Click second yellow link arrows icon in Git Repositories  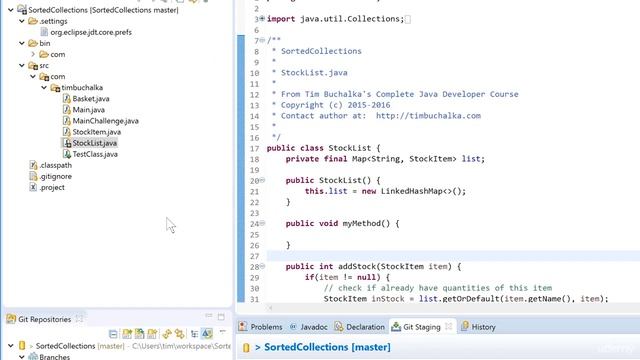point(180,334)
